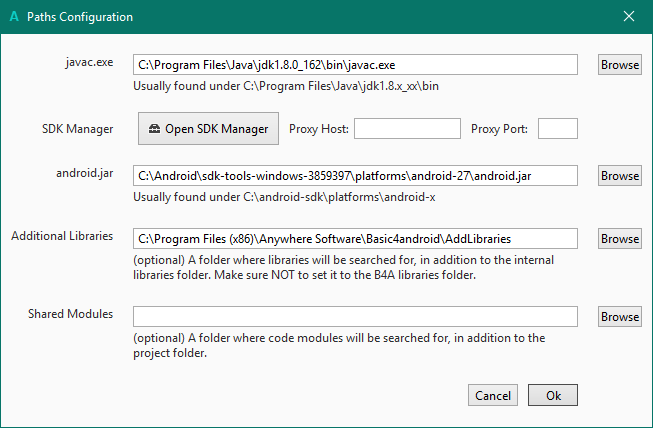Click the Shared Modules label
This screenshot has height=428, width=653.
pos(70,314)
